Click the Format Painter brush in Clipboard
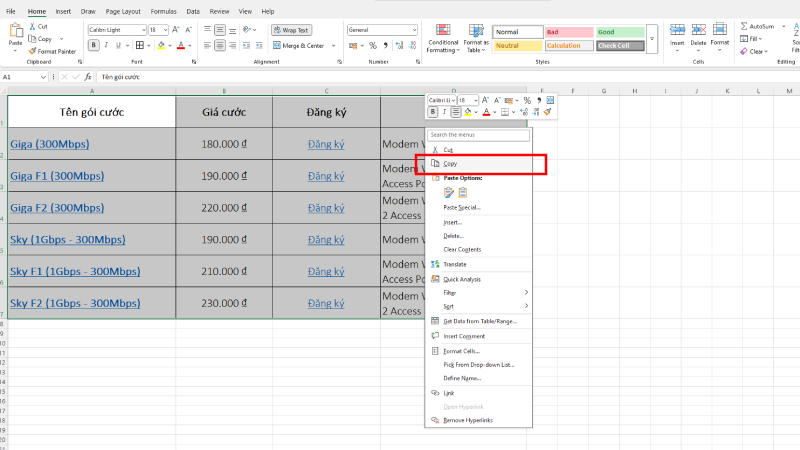 point(33,51)
